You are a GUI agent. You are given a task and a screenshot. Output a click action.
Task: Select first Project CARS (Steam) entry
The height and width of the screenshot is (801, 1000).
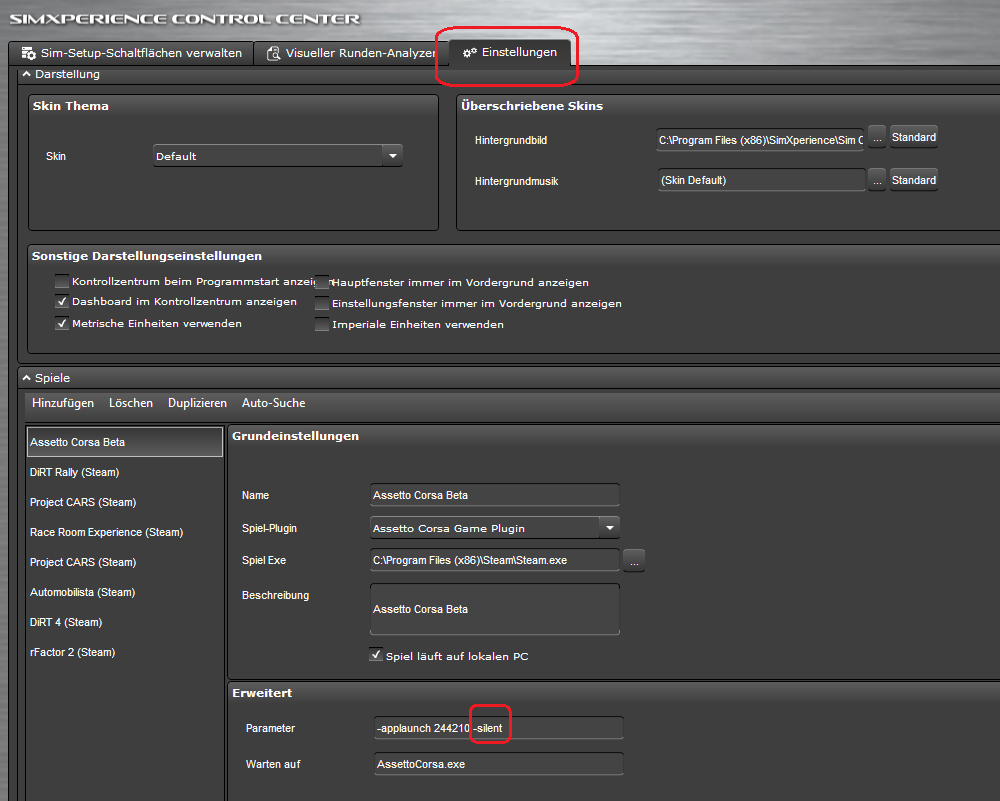(x=125, y=502)
